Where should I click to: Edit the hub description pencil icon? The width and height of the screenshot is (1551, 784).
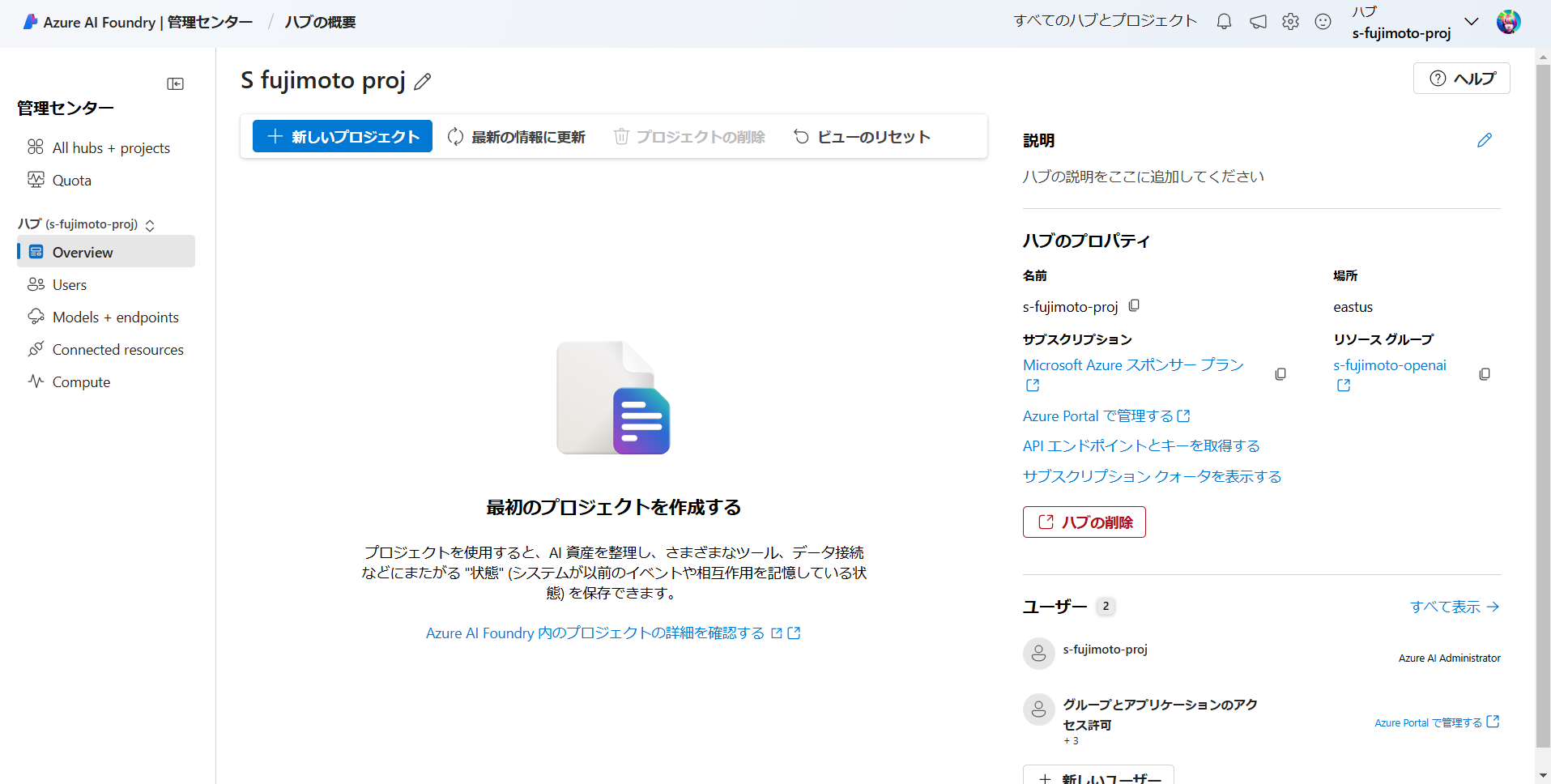point(1484,140)
